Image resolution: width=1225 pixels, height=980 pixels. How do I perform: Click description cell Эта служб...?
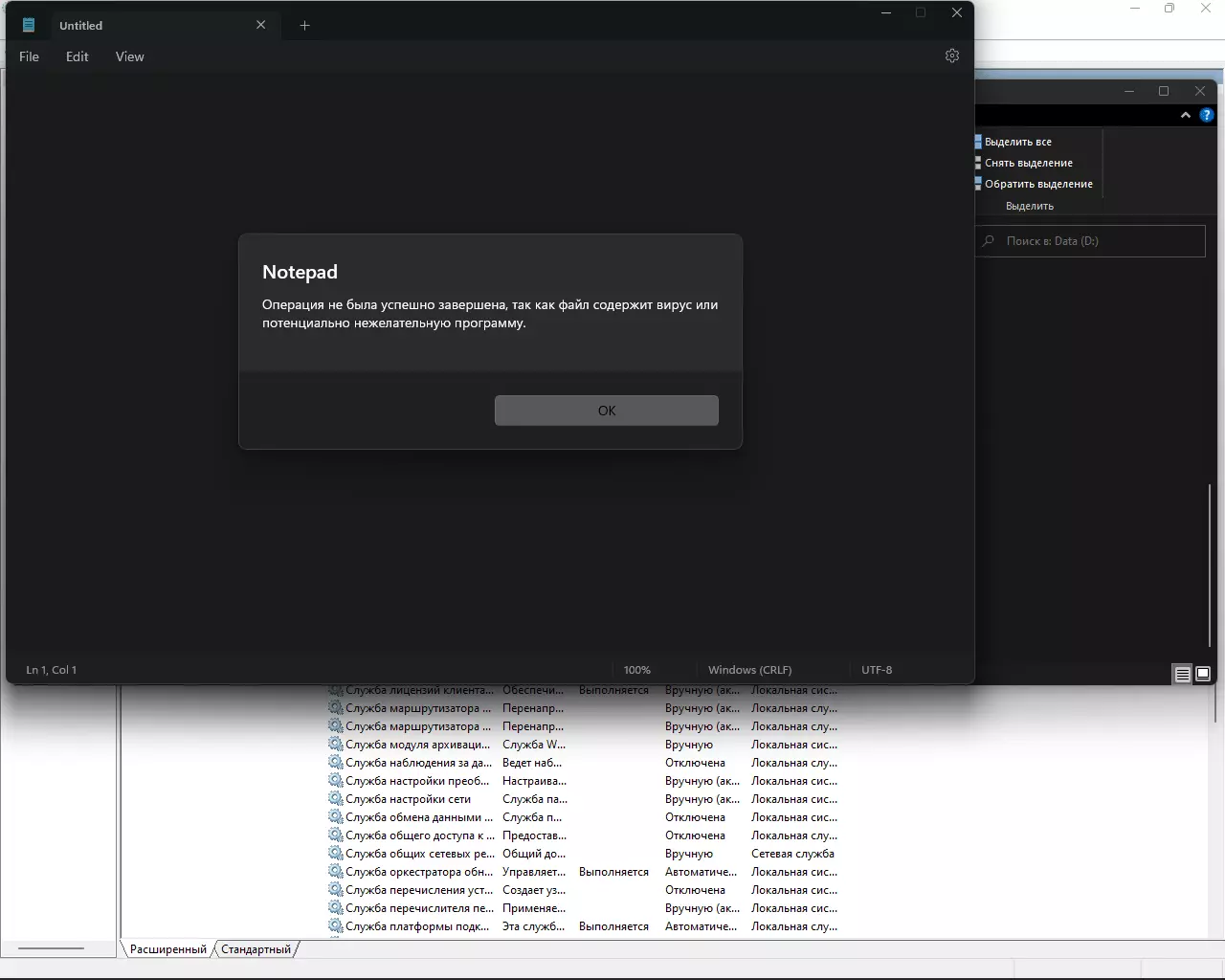(x=534, y=926)
